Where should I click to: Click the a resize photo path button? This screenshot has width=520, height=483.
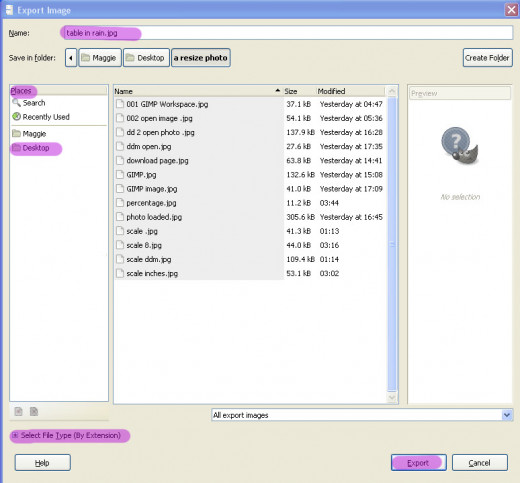[x=201, y=58]
